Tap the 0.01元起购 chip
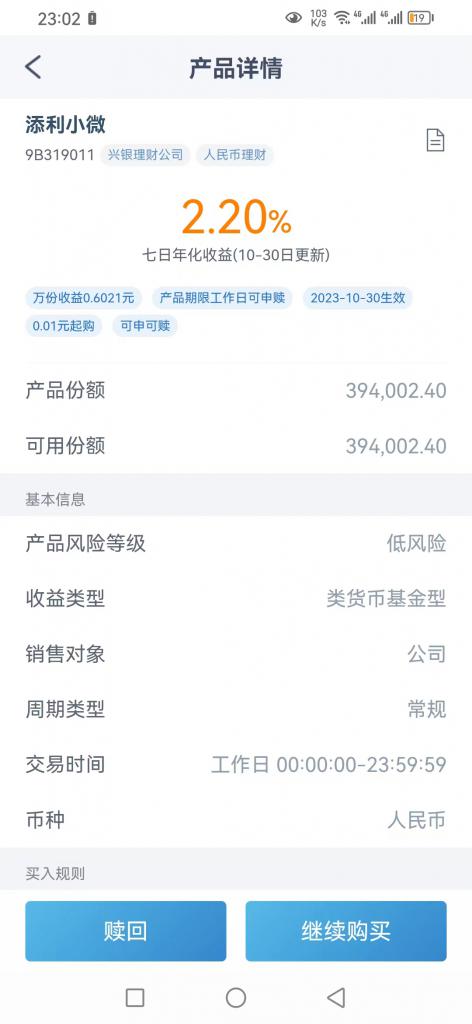The image size is (472, 1024). click(x=64, y=325)
